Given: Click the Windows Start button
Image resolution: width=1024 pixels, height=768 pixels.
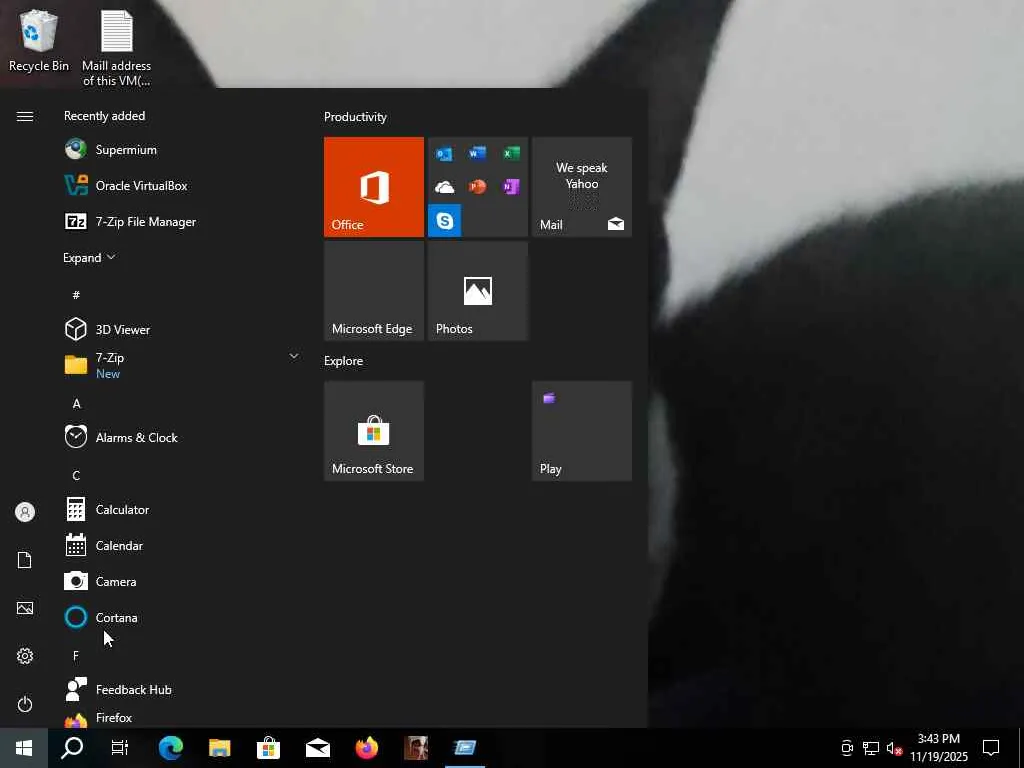Looking at the screenshot, I should coord(24,748).
